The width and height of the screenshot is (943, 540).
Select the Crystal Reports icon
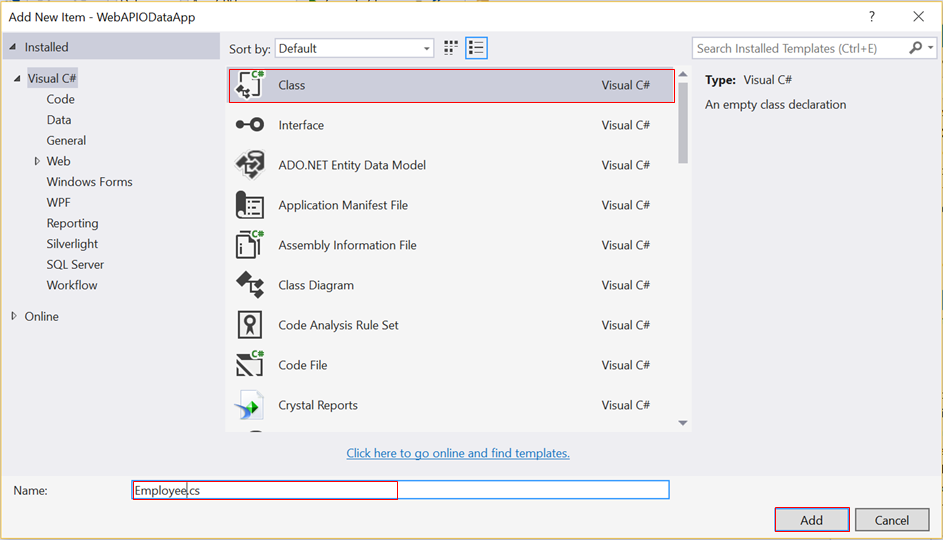[249, 405]
